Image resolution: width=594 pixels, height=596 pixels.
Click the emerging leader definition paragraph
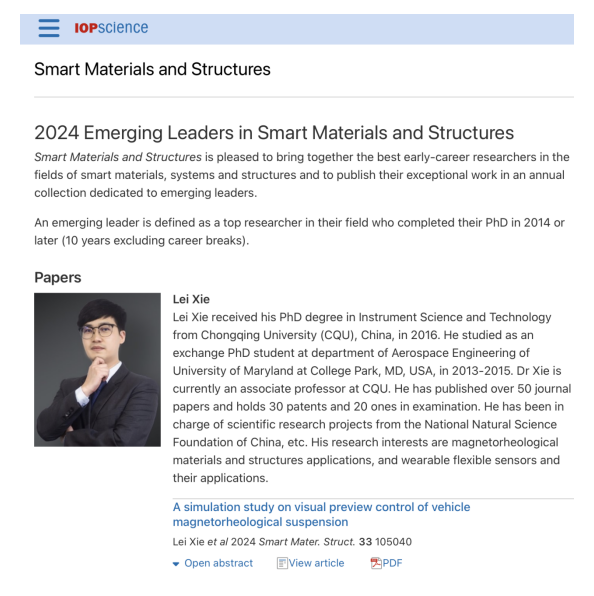299,231
